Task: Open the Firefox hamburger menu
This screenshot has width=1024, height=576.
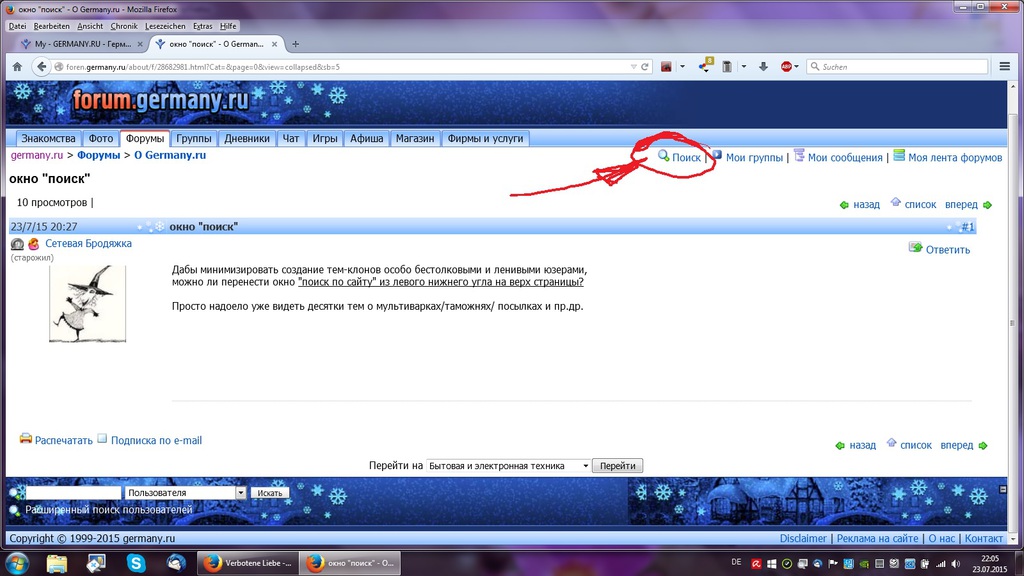Action: coord(1004,67)
